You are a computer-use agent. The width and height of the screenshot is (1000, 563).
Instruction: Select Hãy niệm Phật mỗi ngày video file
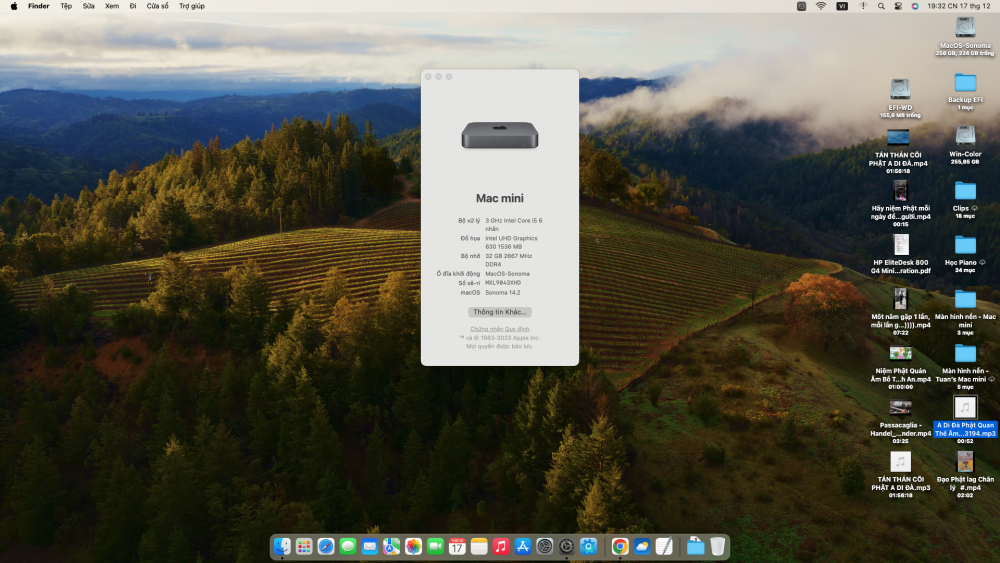pos(901,203)
